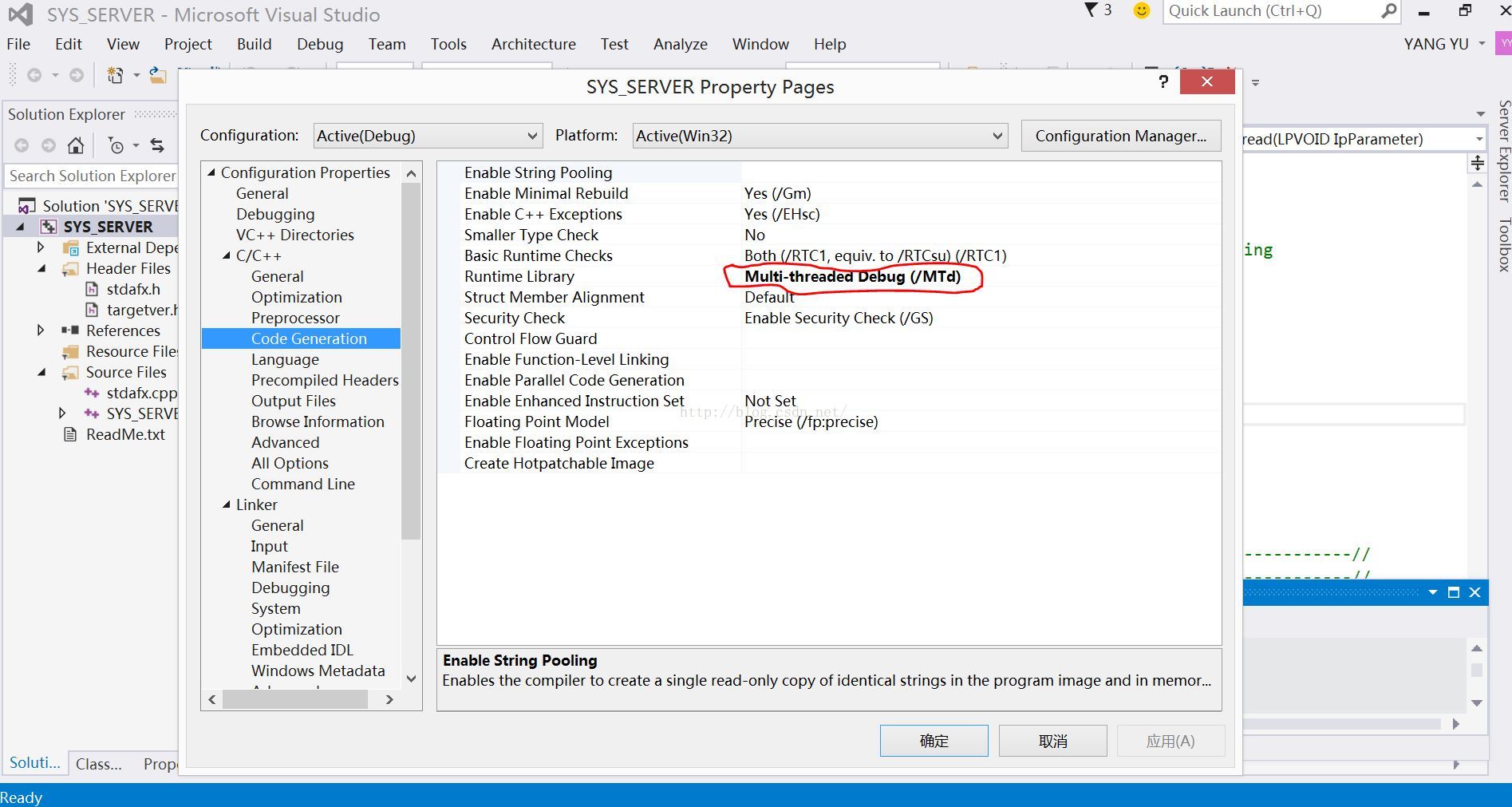Click the feedback smiley face icon
Image resolution: width=1512 pixels, height=807 pixels.
point(1142,10)
